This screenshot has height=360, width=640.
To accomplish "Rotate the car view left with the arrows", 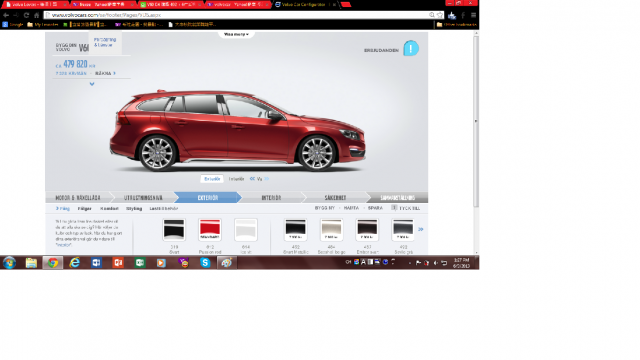I will (x=252, y=179).
